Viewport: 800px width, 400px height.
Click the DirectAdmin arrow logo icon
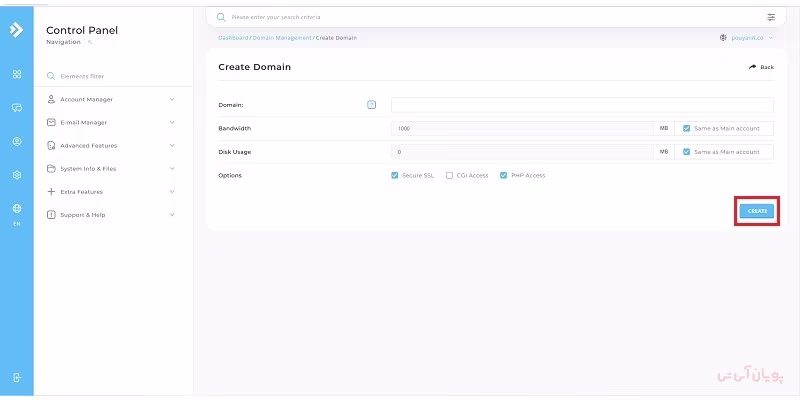point(16,30)
